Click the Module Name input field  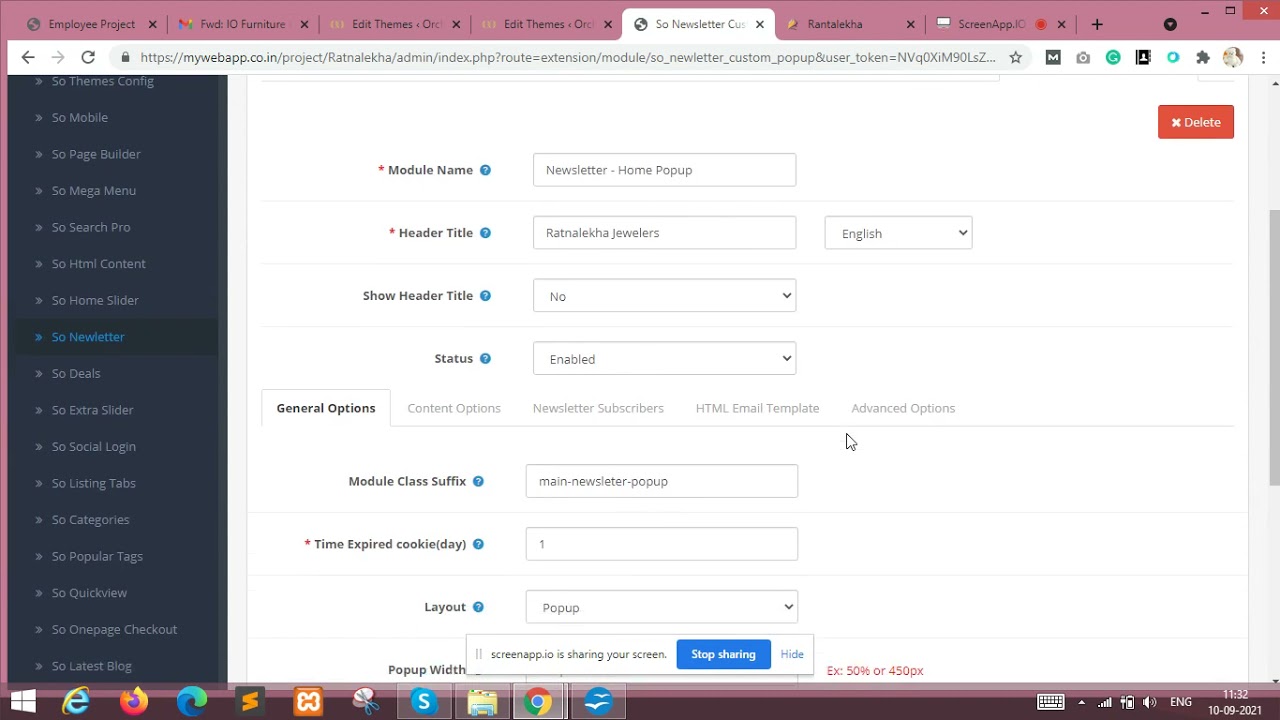tap(664, 170)
